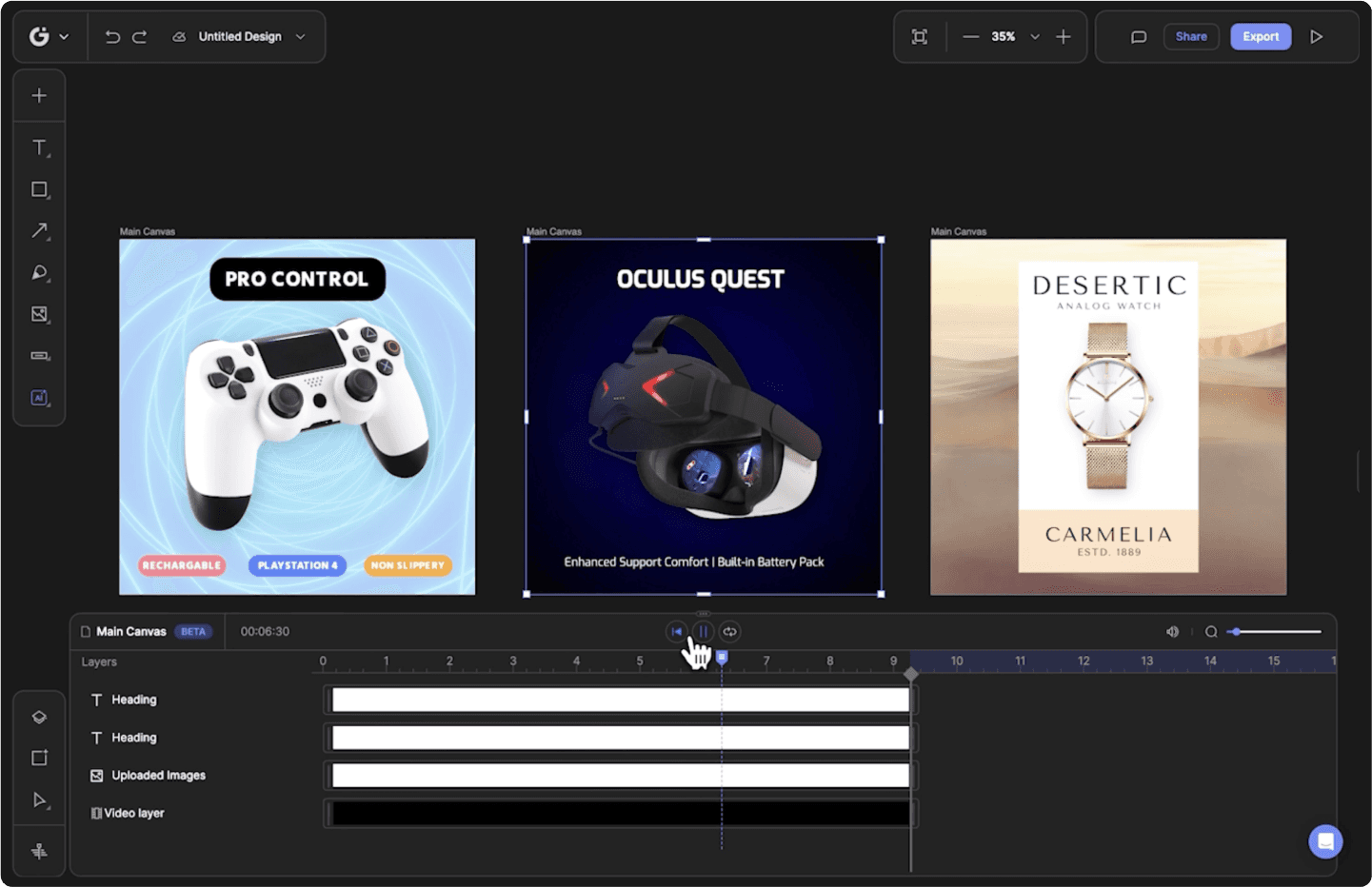Image resolution: width=1372 pixels, height=887 pixels.
Task: Click the Layers column header
Action: click(x=99, y=662)
